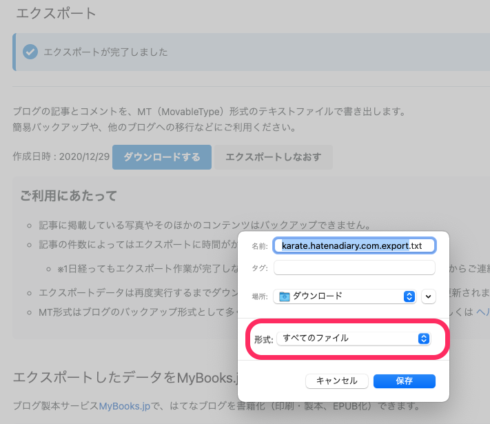Click the 保存 save button

coord(404,381)
